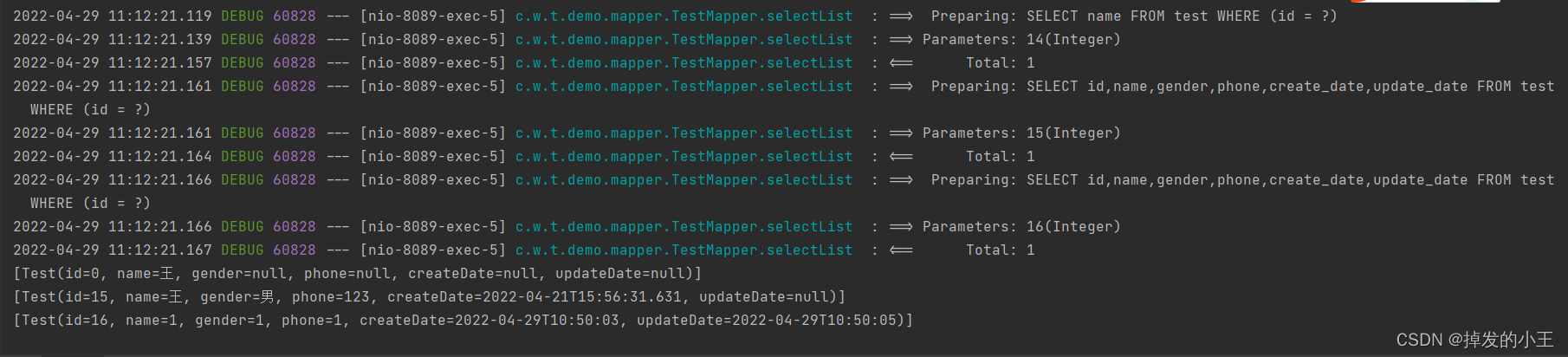The width and height of the screenshot is (1568, 357).
Task: Click process ID 60828 on the 11:12:21.157 line
Action: click(x=294, y=63)
